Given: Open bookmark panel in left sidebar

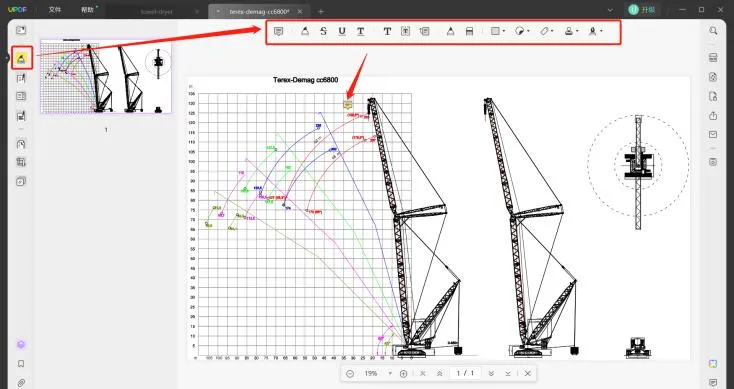Looking at the screenshot, I should pyautogui.click(x=21, y=364).
